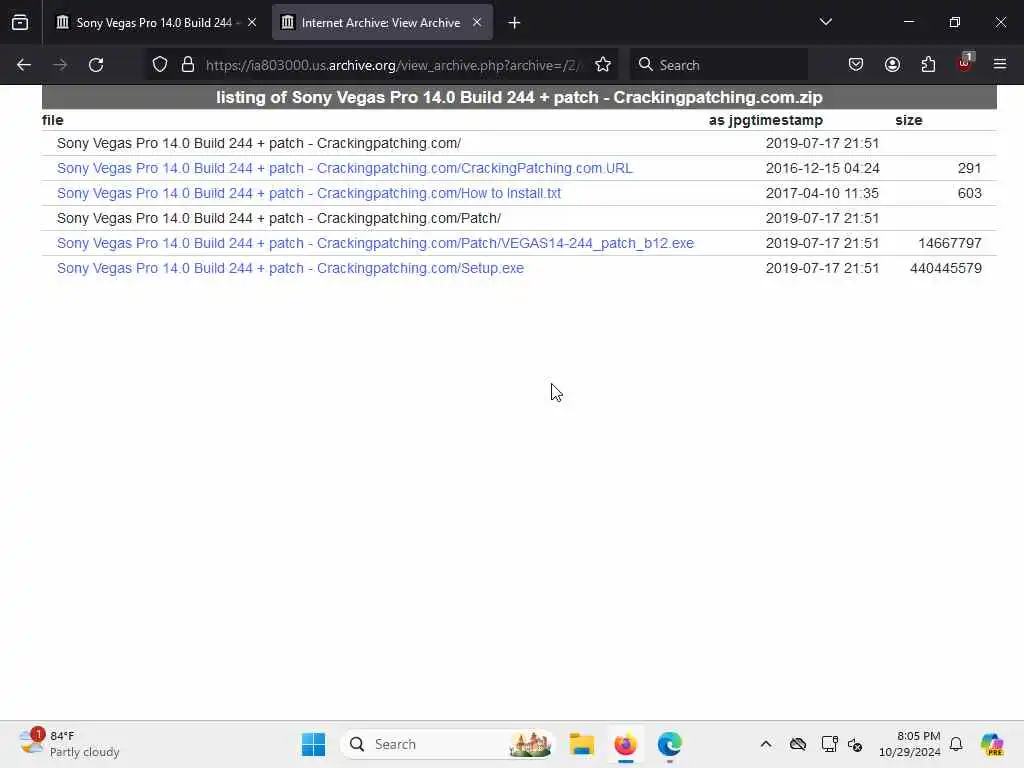Screen dimensions: 1024x768
Task: Open the Firefox account icon
Action: click(892, 65)
